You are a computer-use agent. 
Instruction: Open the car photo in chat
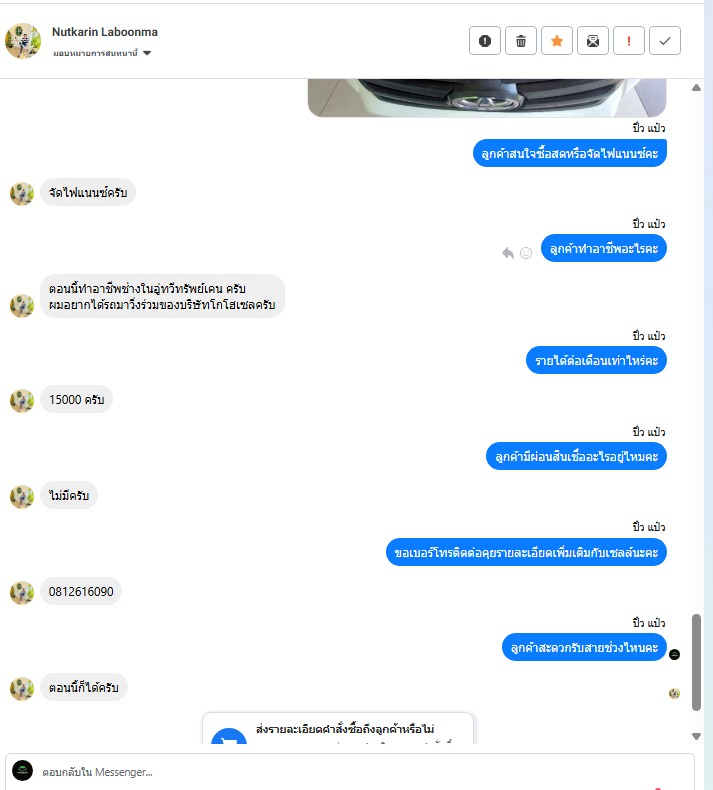click(487, 98)
